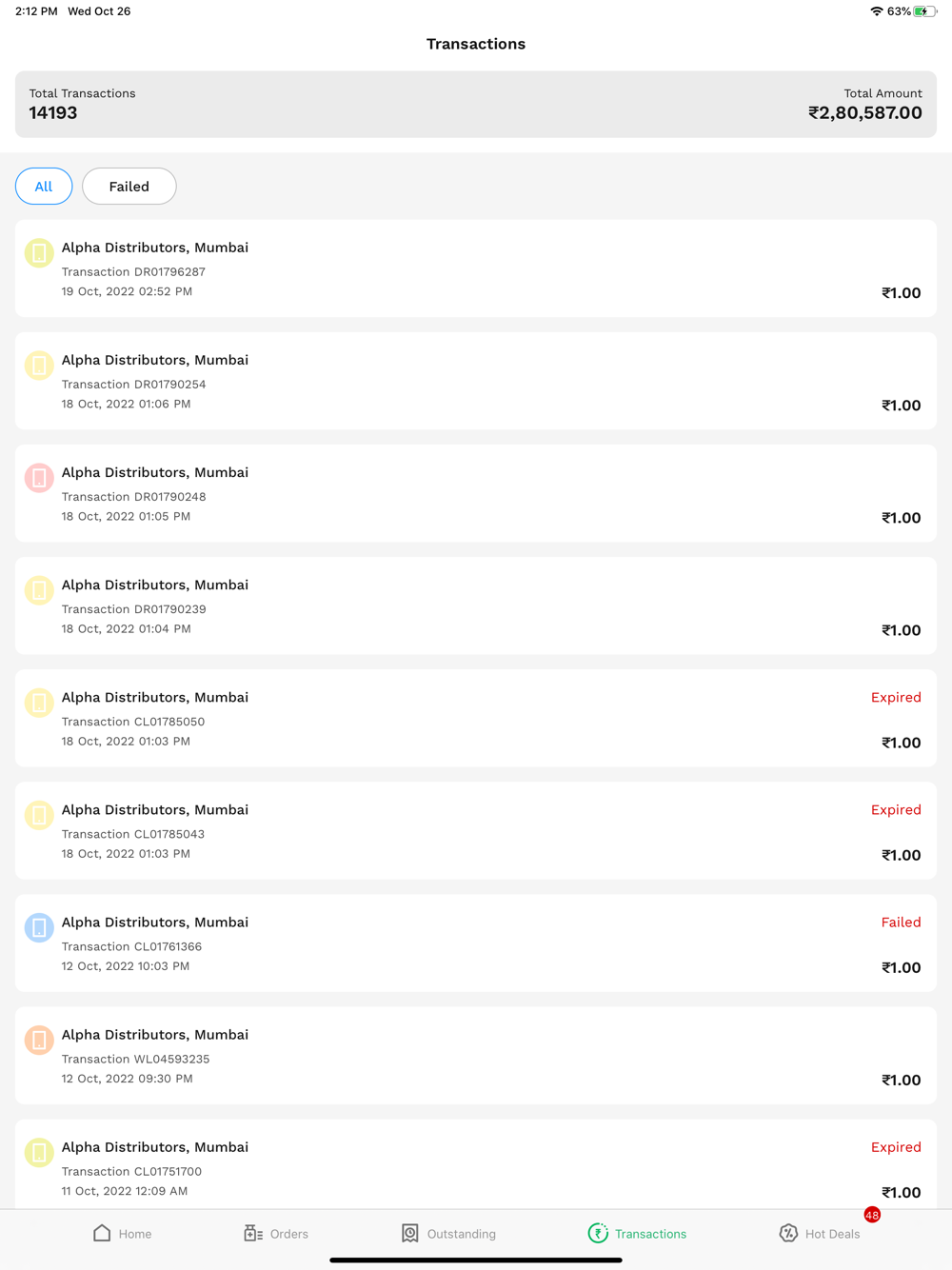Tap red icon for transaction DR01790248
Image resolution: width=952 pixels, height=1270 pixels.
[x=39, y=478]
